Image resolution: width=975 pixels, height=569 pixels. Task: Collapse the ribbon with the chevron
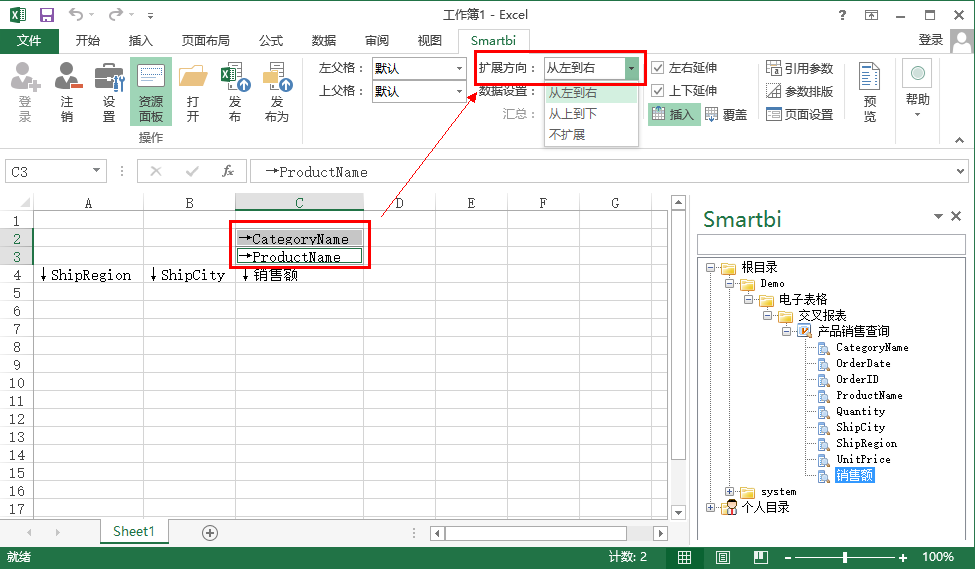tap(959, 141)
